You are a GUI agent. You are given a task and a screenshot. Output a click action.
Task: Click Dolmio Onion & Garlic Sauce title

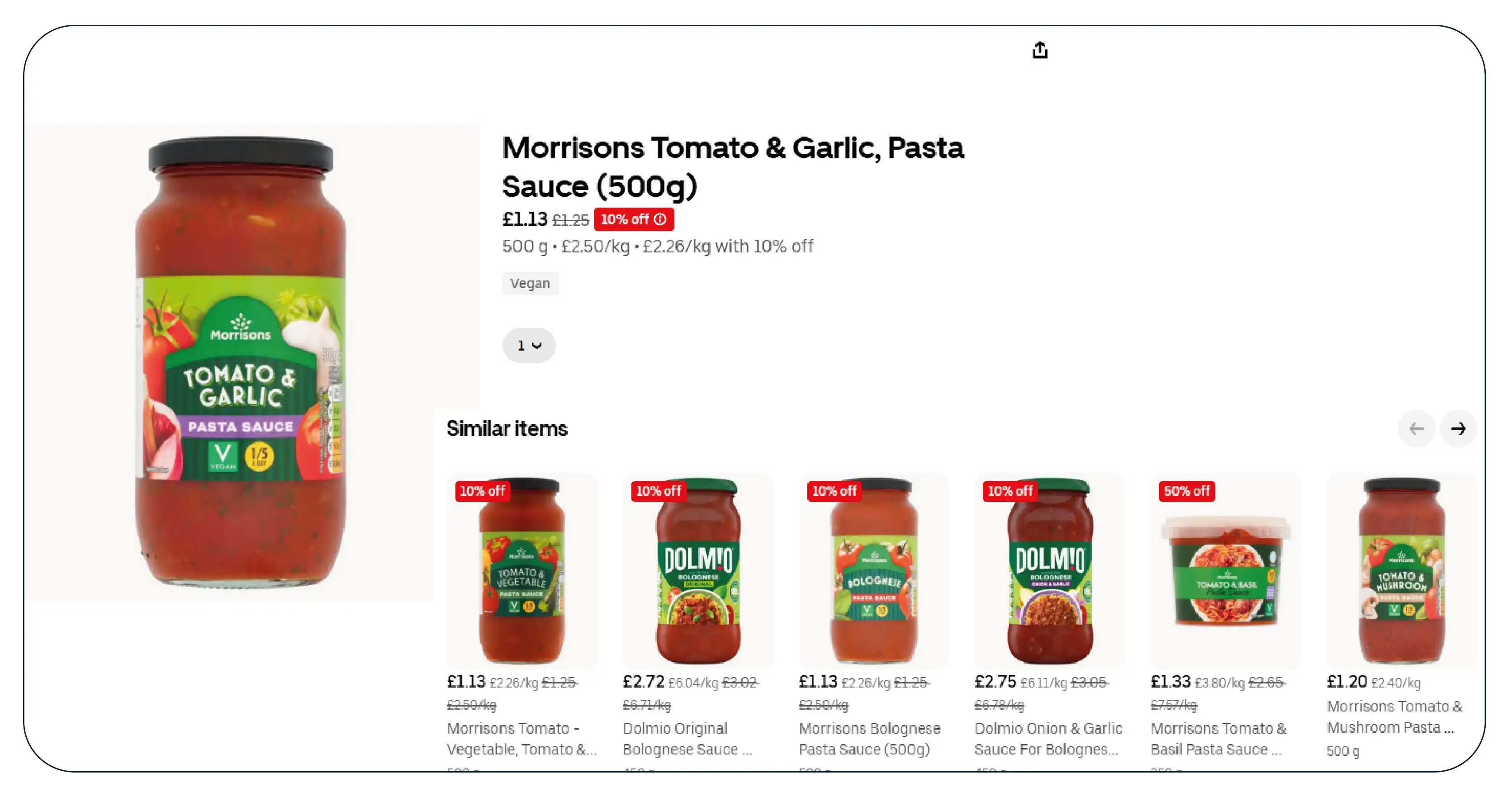(x=1048, y=739)
